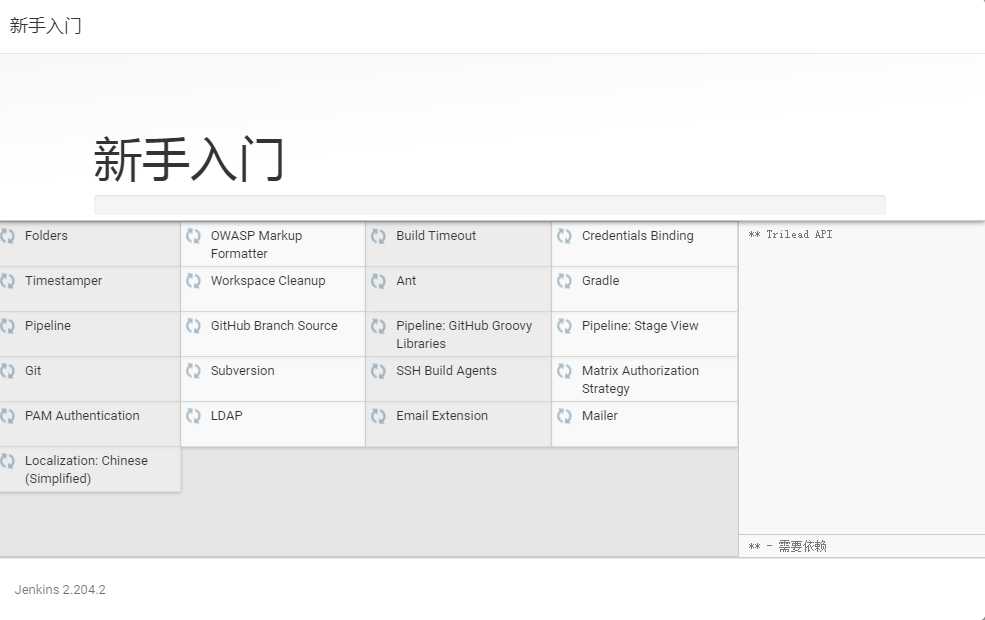Screen dimensions: 985x620
Task: Click the Pipeline plugin text
Action: point(48,326)
